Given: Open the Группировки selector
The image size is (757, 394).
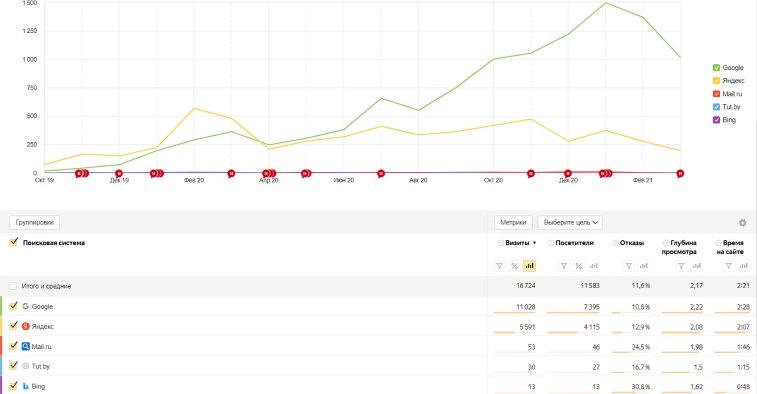Looking at the screenshot, I should [35, 223].
